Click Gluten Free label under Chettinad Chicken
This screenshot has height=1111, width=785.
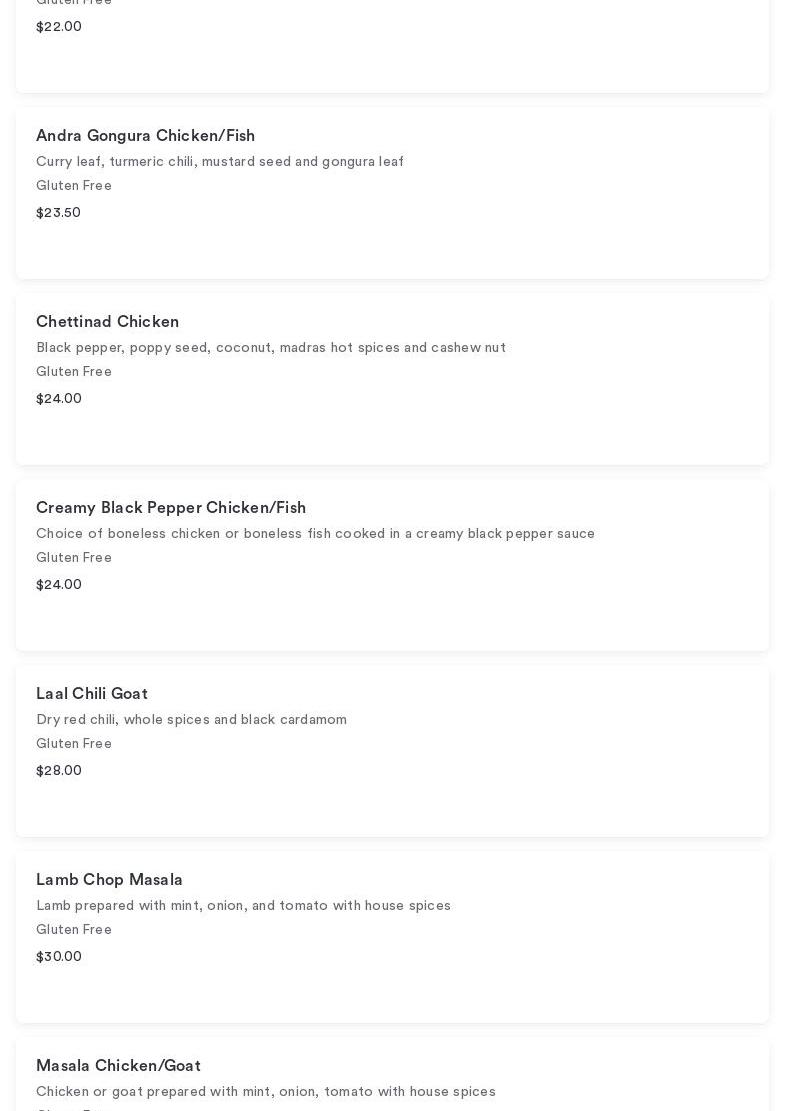tap(74, 372)
